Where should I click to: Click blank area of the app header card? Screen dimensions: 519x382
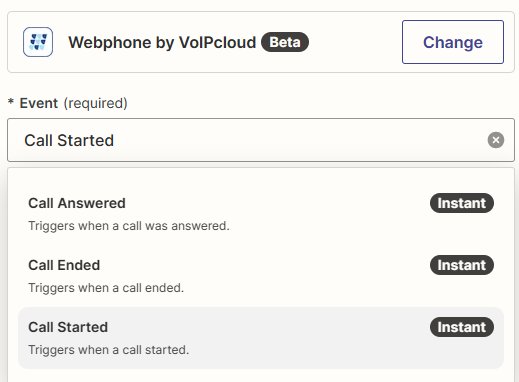(x=355, y=42)
